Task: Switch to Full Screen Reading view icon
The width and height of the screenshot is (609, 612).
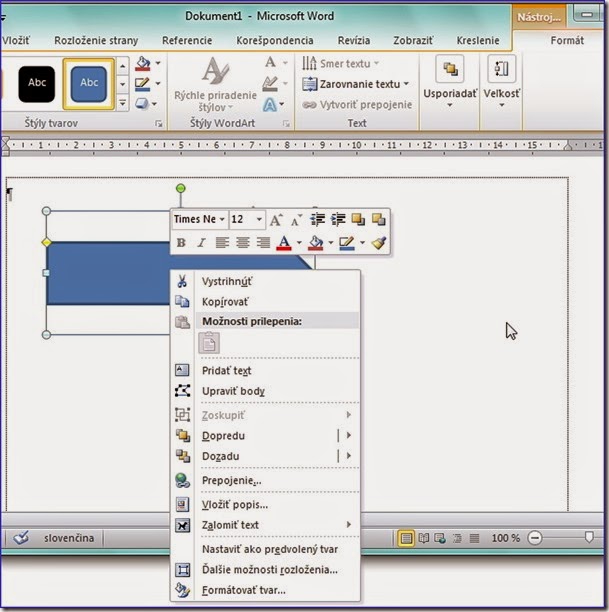Action: click(424, 538)
